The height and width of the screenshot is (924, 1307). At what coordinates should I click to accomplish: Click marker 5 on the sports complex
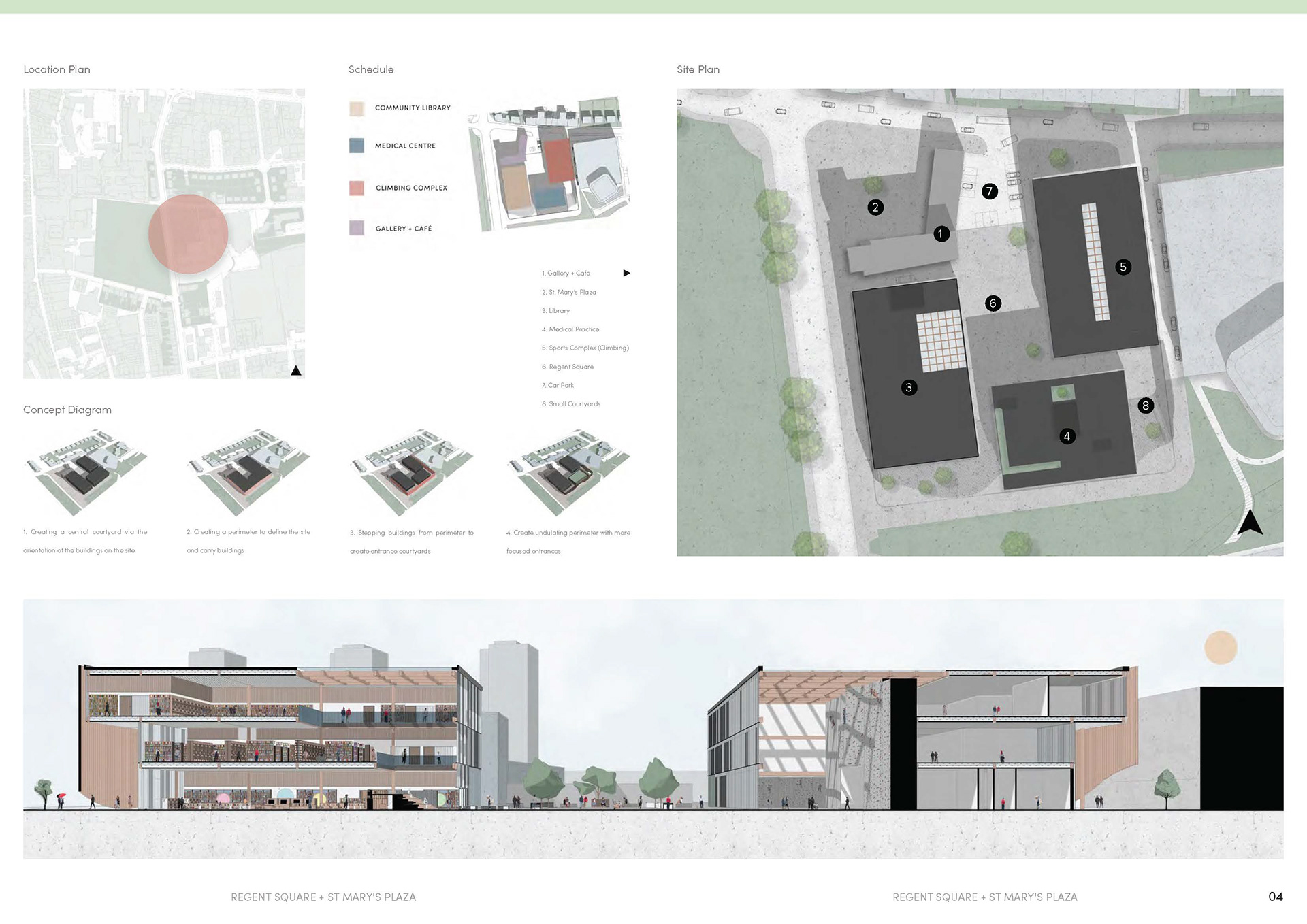(x=1123, y=267)
